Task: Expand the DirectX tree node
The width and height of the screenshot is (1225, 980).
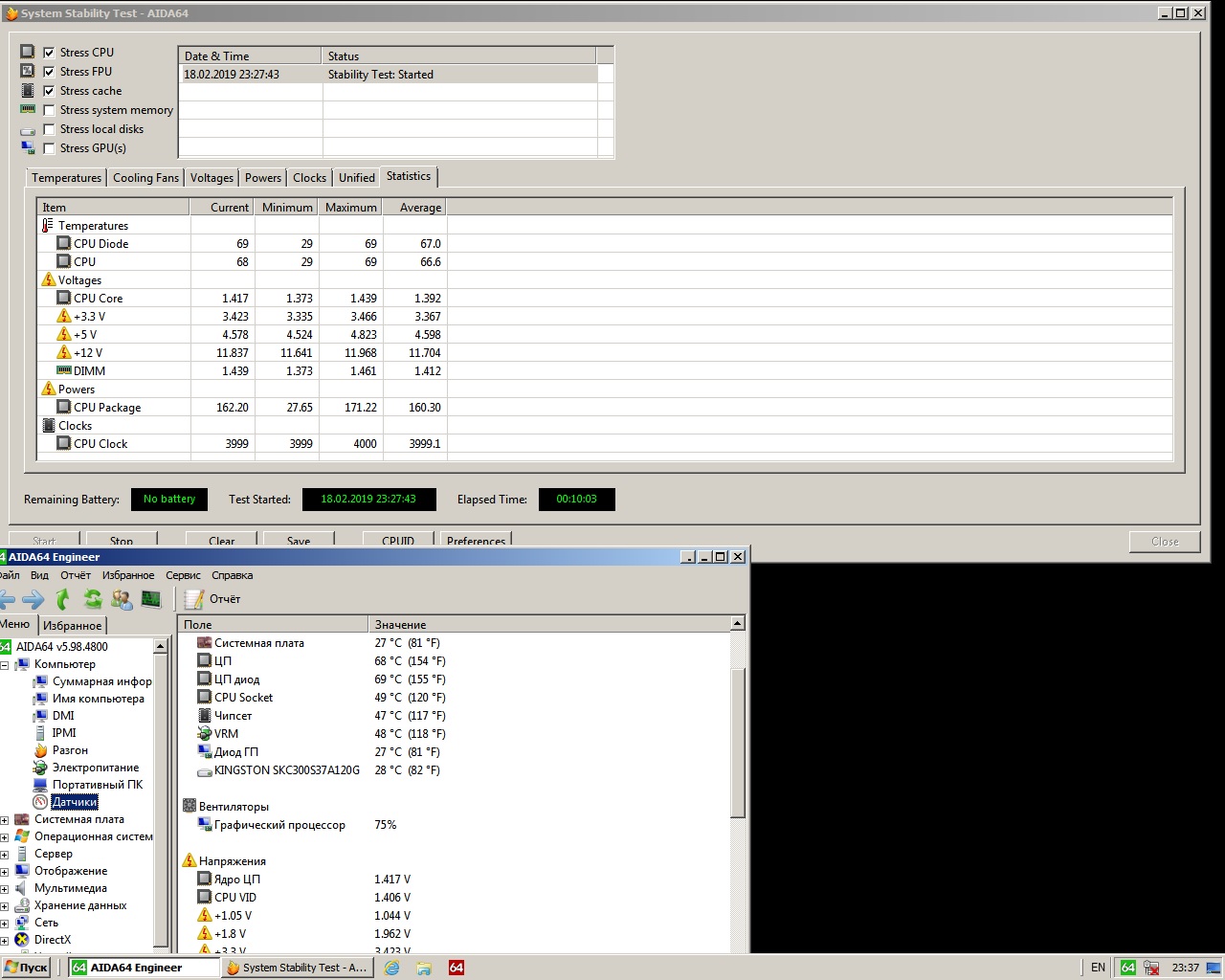Action: [x=5, y=941]
